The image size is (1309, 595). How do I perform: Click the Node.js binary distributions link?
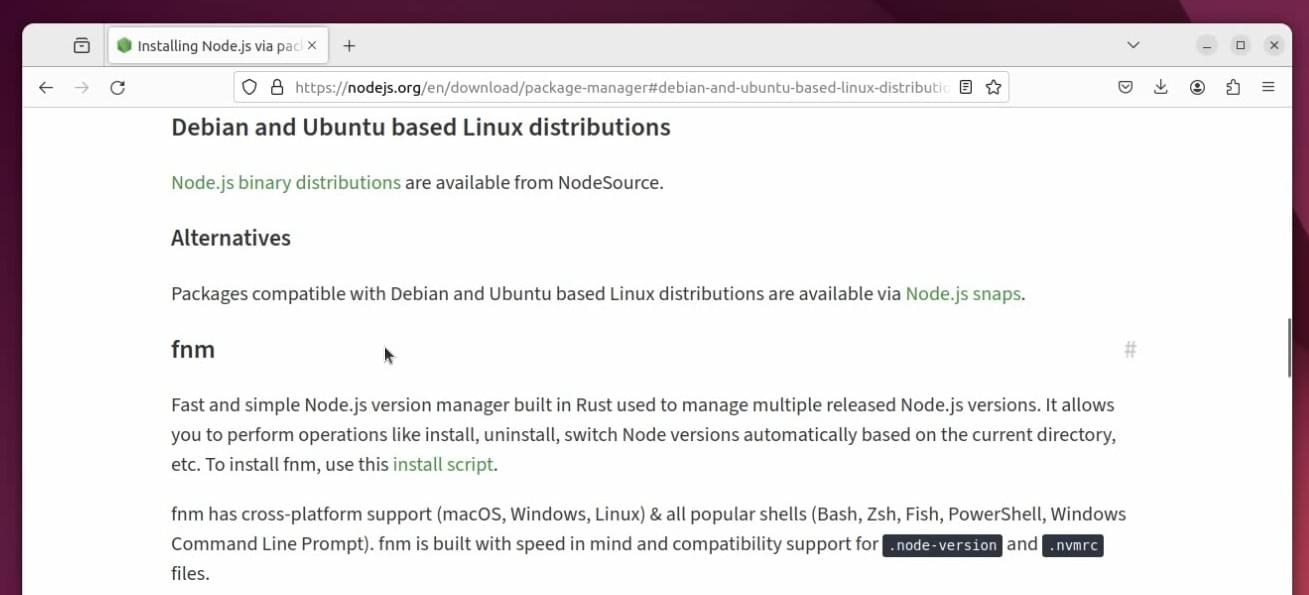286,183
